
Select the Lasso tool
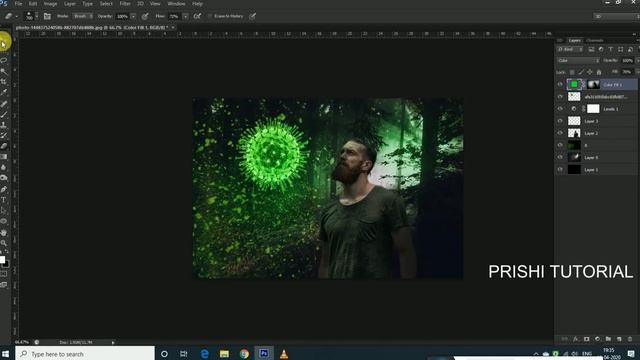coord(4,60)
